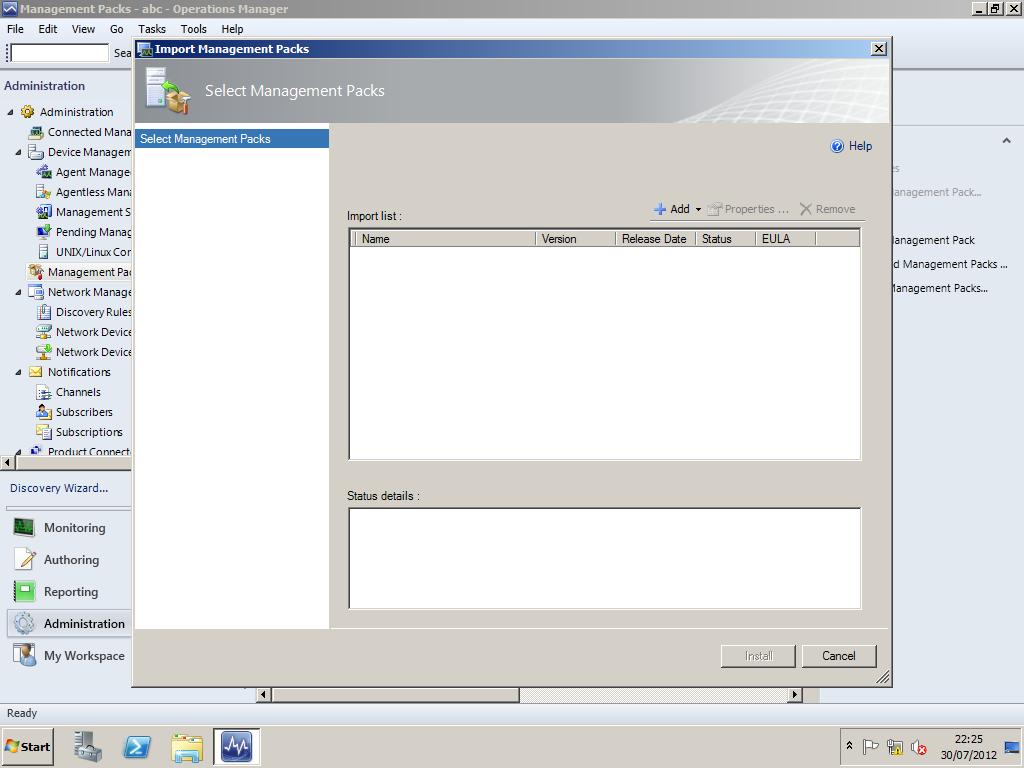The height and width of the screenshot is (768, 1024).
Task: Open the File menu
Action: [x=15, y=29]
